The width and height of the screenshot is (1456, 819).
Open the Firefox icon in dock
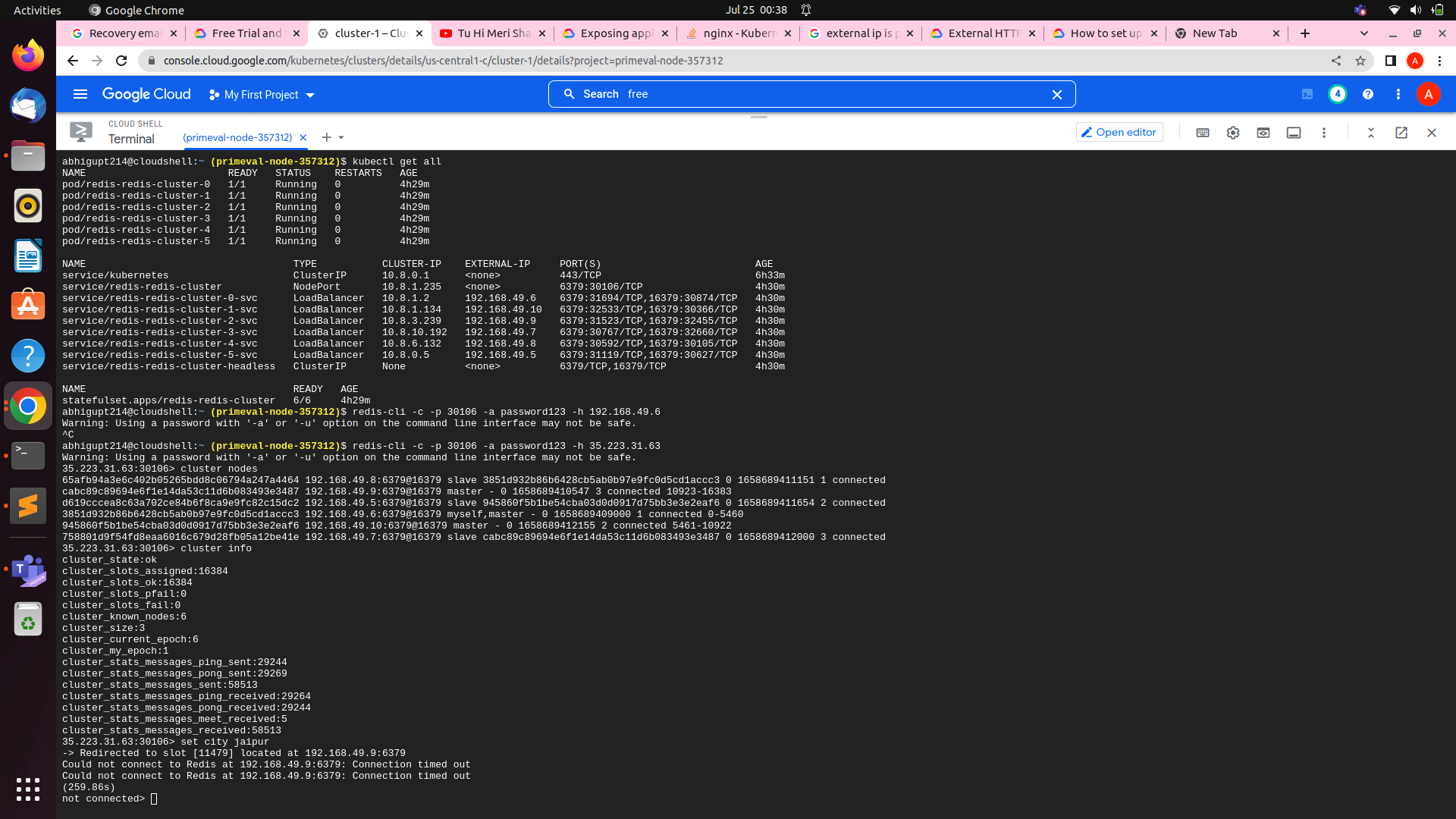pyautogui.click(x=28, y=55)
